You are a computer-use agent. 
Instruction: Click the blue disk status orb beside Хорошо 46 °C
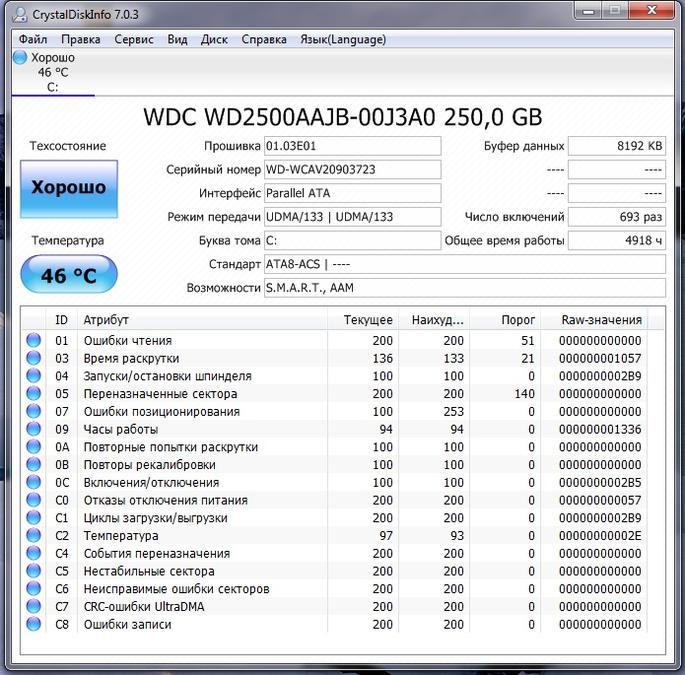point(20,57)
